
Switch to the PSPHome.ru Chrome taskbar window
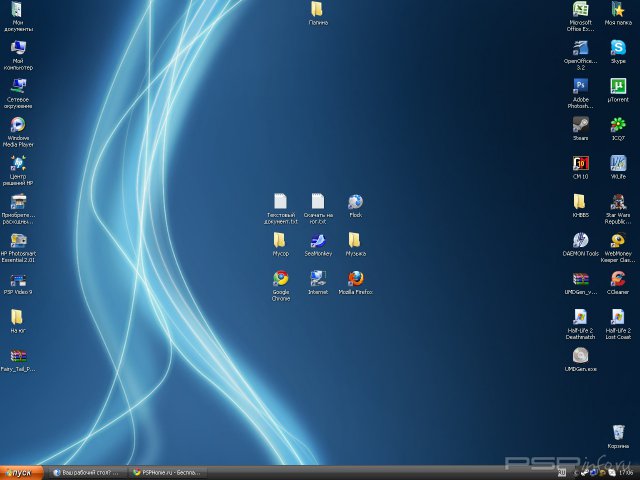[168, 472]
